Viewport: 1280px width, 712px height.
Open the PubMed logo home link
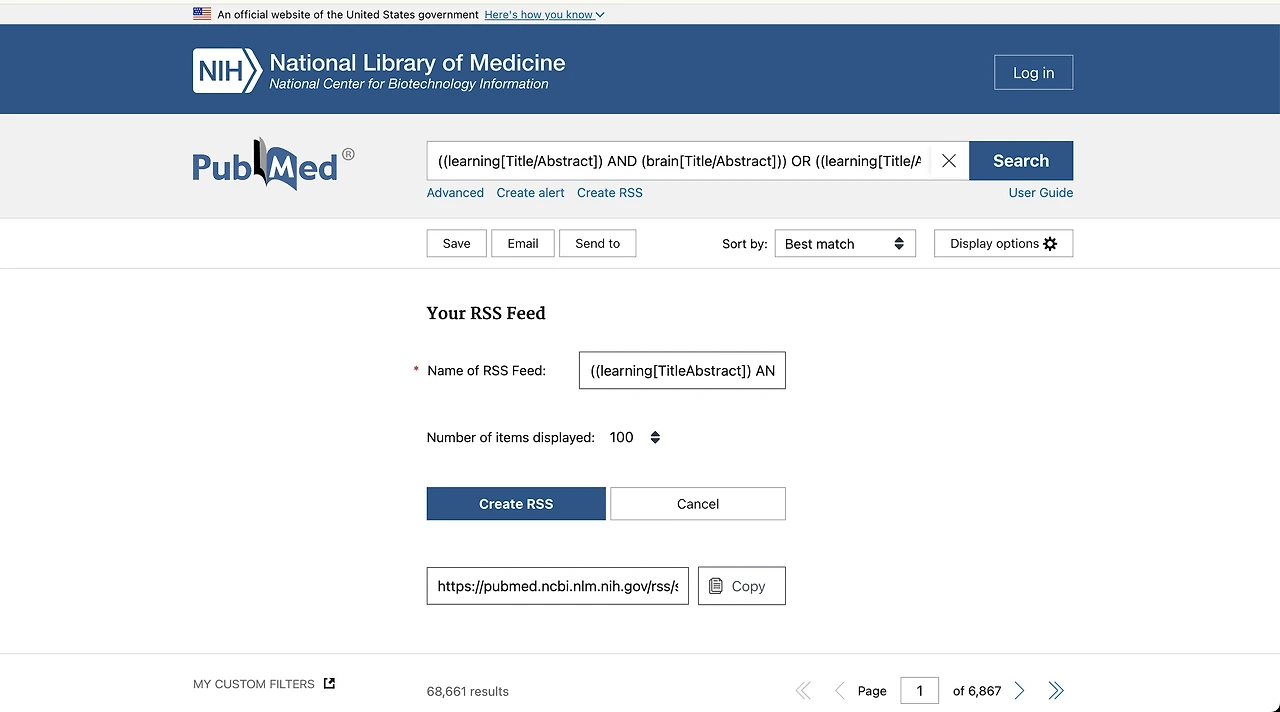click(273, 164)
